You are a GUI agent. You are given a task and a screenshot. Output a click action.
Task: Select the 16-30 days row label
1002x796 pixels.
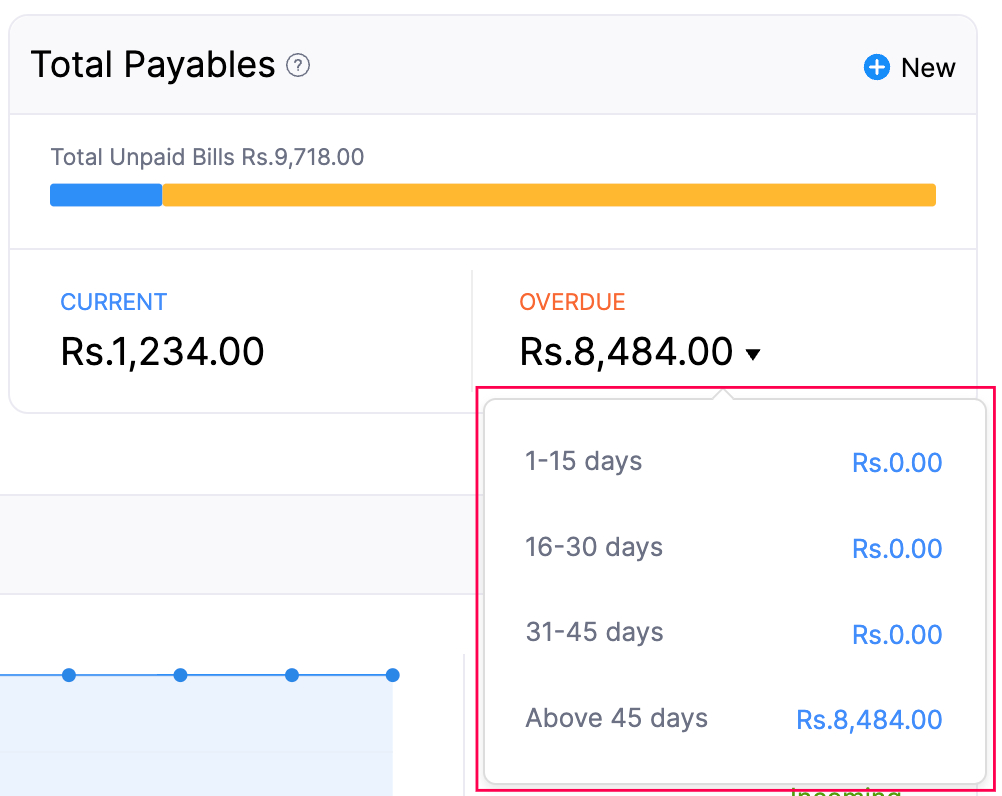tap(594, 548)
